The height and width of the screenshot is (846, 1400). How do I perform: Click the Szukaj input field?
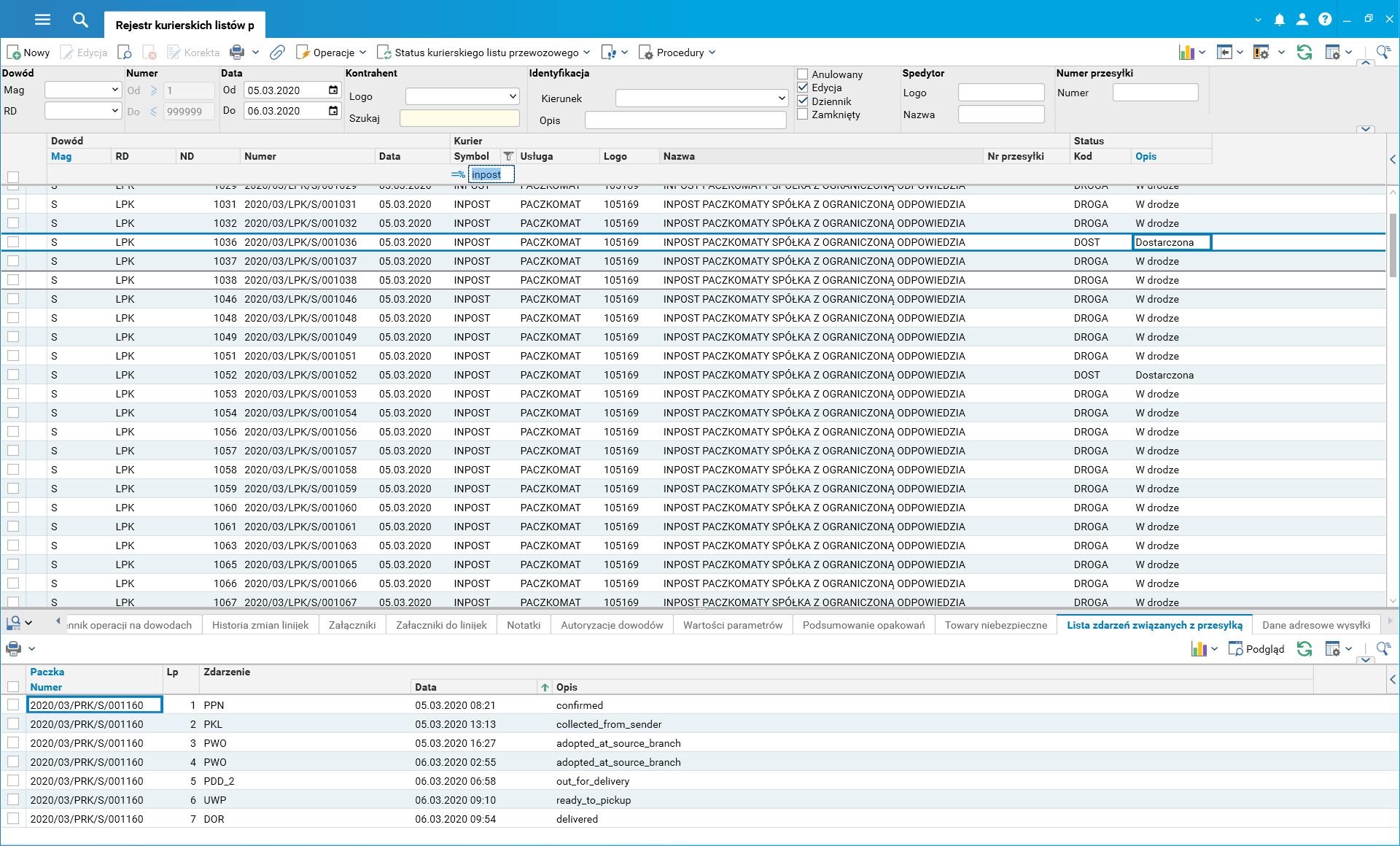point(459,118)
